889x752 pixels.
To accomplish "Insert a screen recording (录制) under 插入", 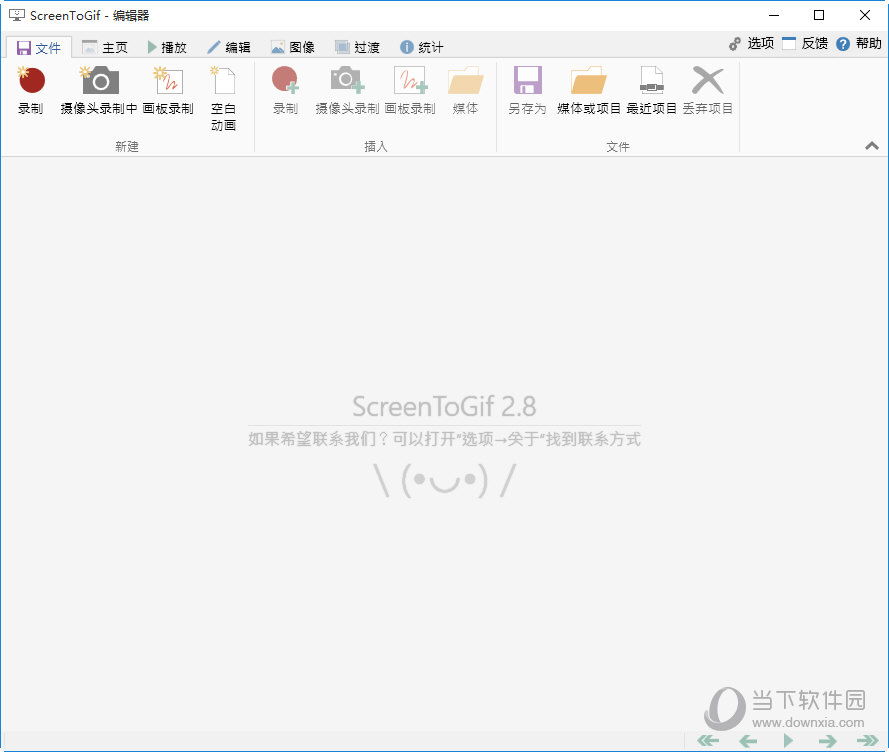I will [285, 91].
